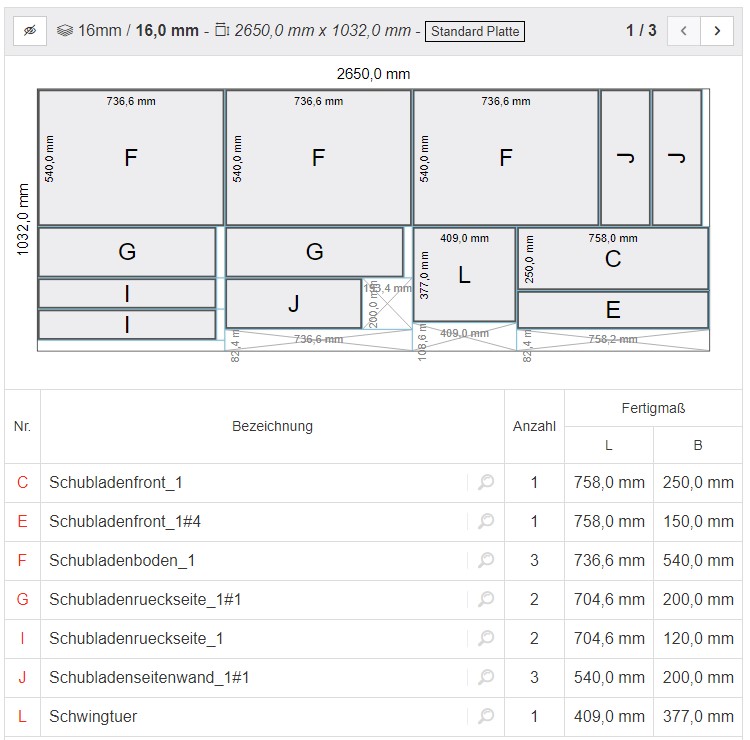Image resolution: width=750 pixels, height=740 pixels.
Task: Click the Standard Platte badge
Action: [475, 31]
